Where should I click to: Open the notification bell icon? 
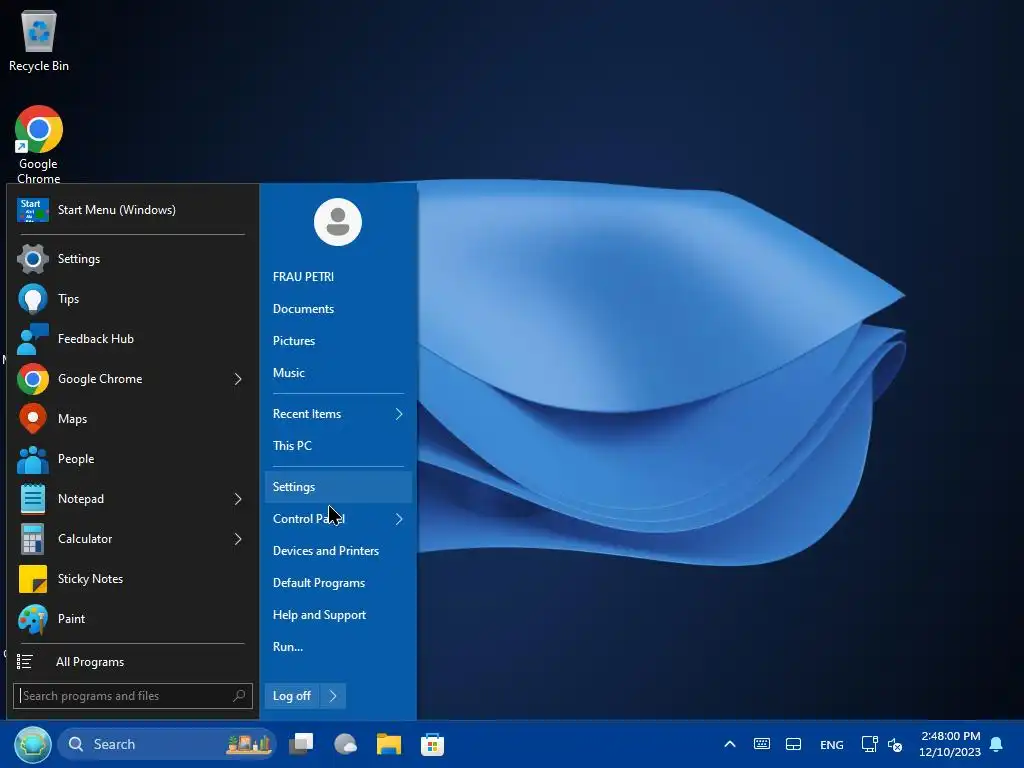coord(997,744)
